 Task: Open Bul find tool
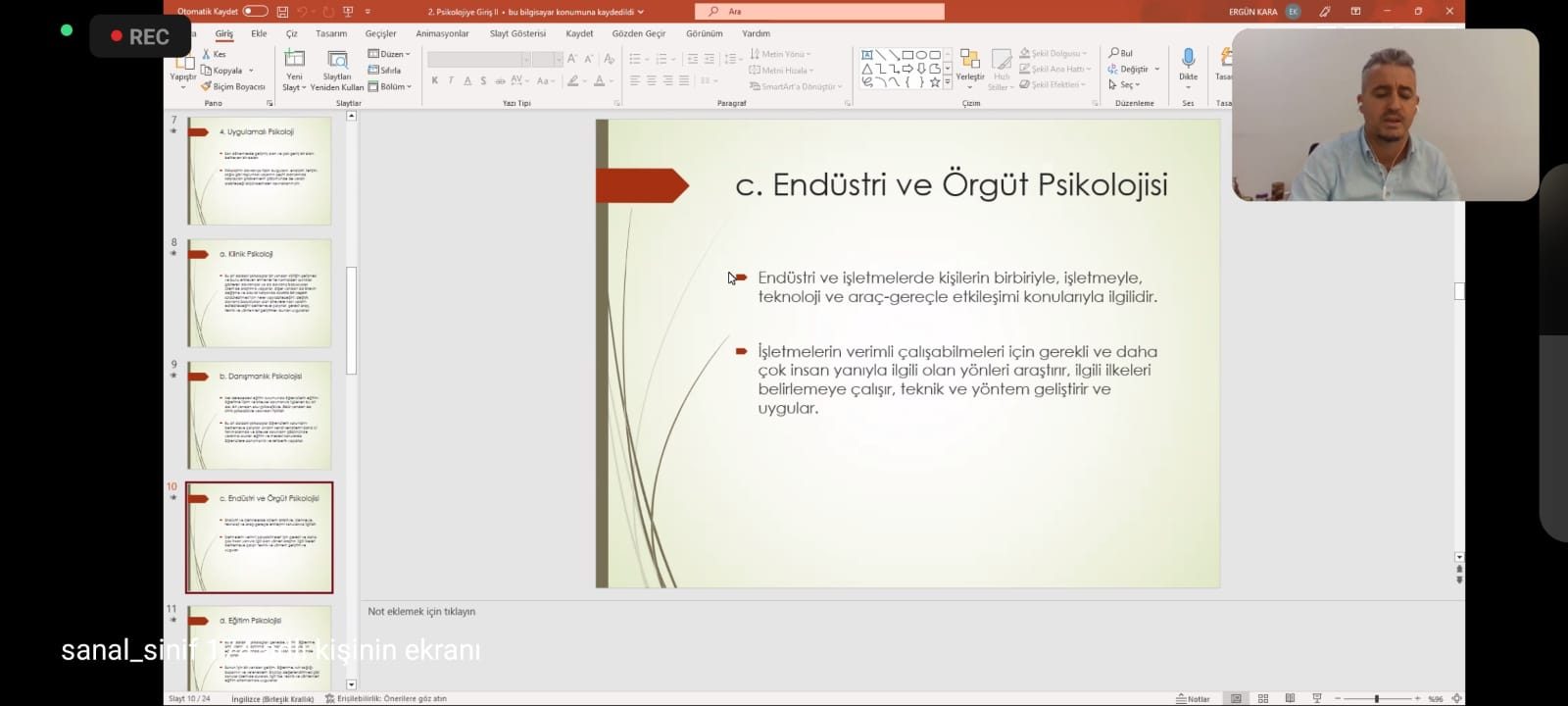pyautogui.click(x=1121, y=53)
